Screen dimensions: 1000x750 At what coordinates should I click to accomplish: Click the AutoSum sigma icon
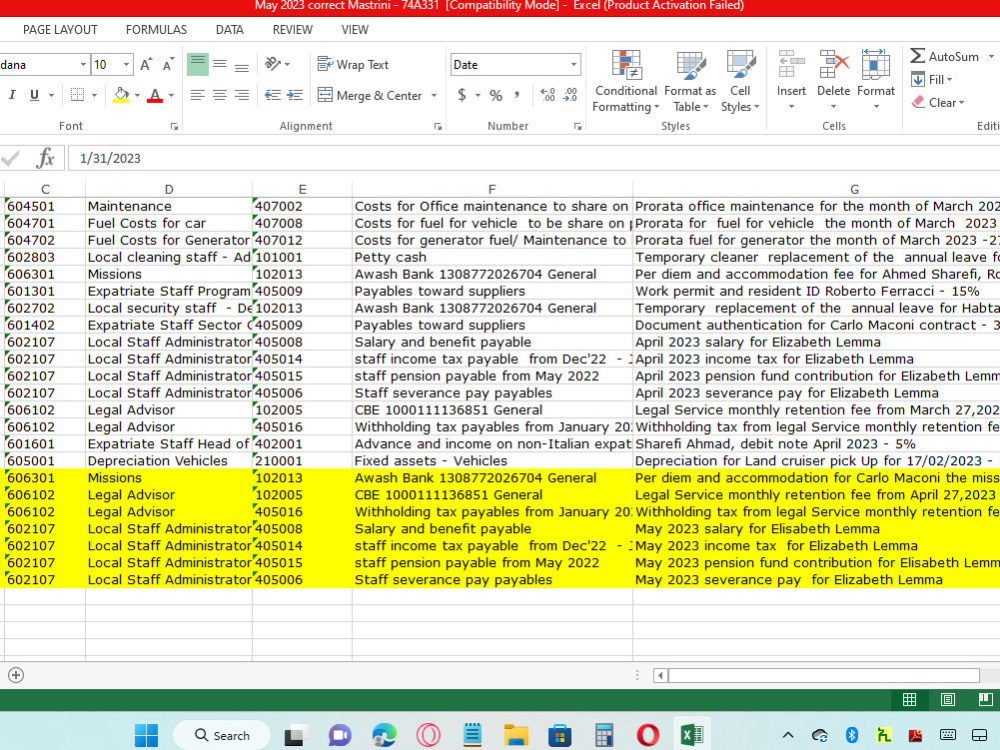coord(917,56)
